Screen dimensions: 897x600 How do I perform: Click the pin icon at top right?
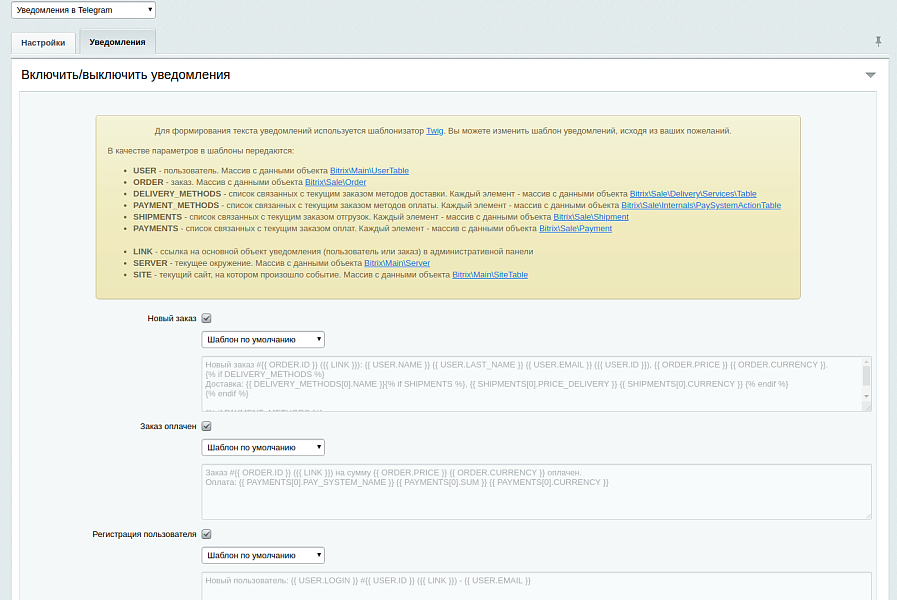pyautogui.click(x=878, y=41)
